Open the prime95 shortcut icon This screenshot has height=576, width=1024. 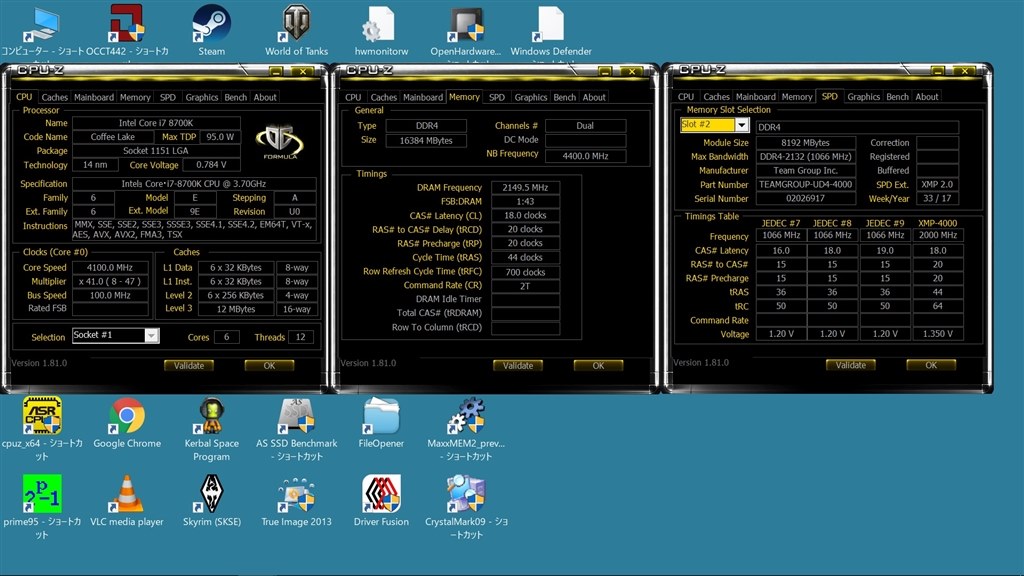pyautogui.click(x=42, y=494)
